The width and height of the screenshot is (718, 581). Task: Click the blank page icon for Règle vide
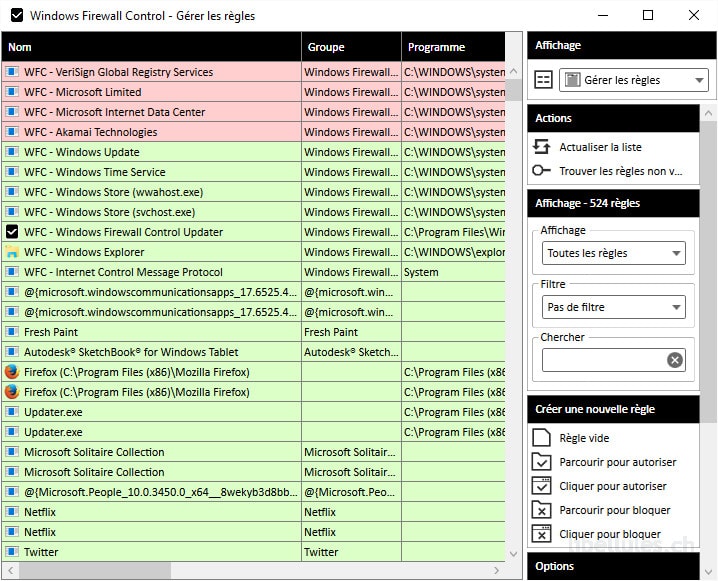(x=541, y=438)
